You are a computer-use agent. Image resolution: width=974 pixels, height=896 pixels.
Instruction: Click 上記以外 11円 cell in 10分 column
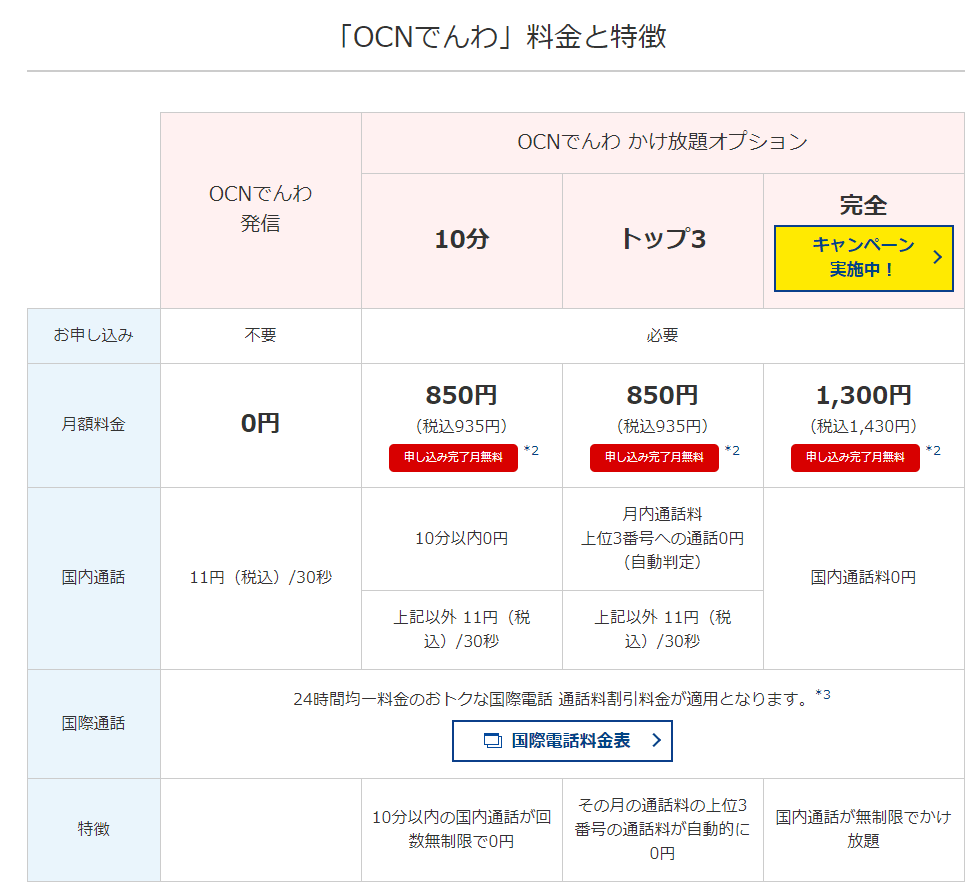pos(462,629)
